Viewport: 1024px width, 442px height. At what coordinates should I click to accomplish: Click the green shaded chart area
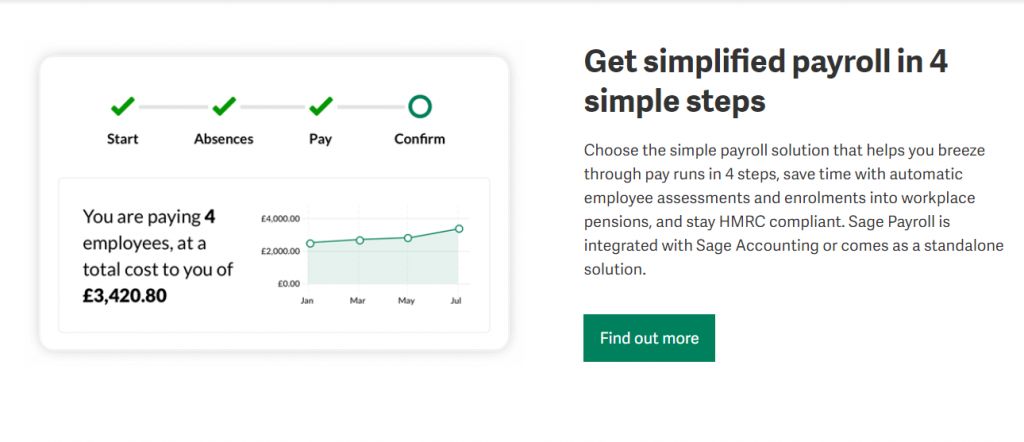pos(384,264)
